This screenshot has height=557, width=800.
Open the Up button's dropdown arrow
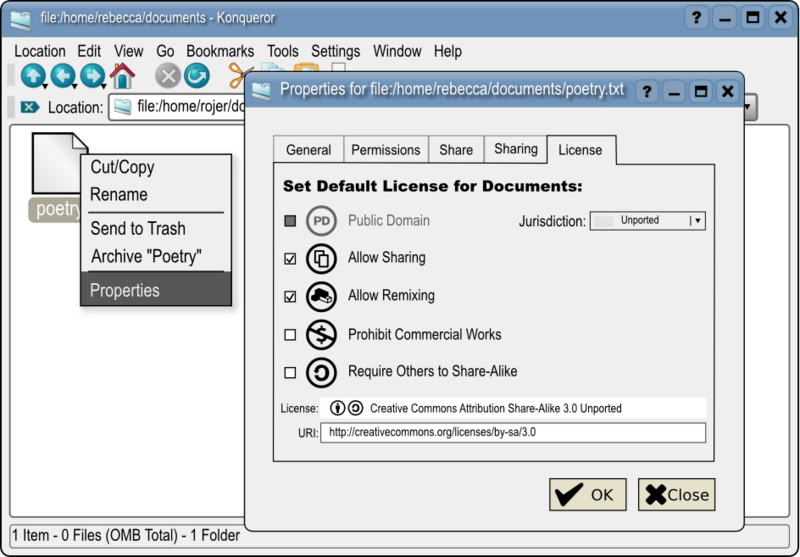44,86
